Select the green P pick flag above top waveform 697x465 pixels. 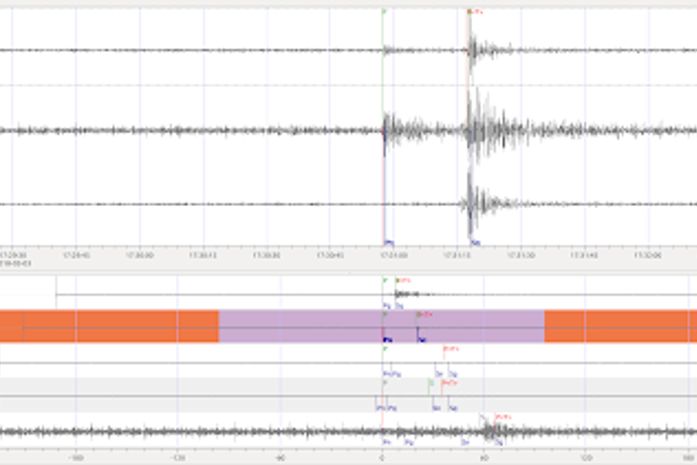tap(384, 12)
